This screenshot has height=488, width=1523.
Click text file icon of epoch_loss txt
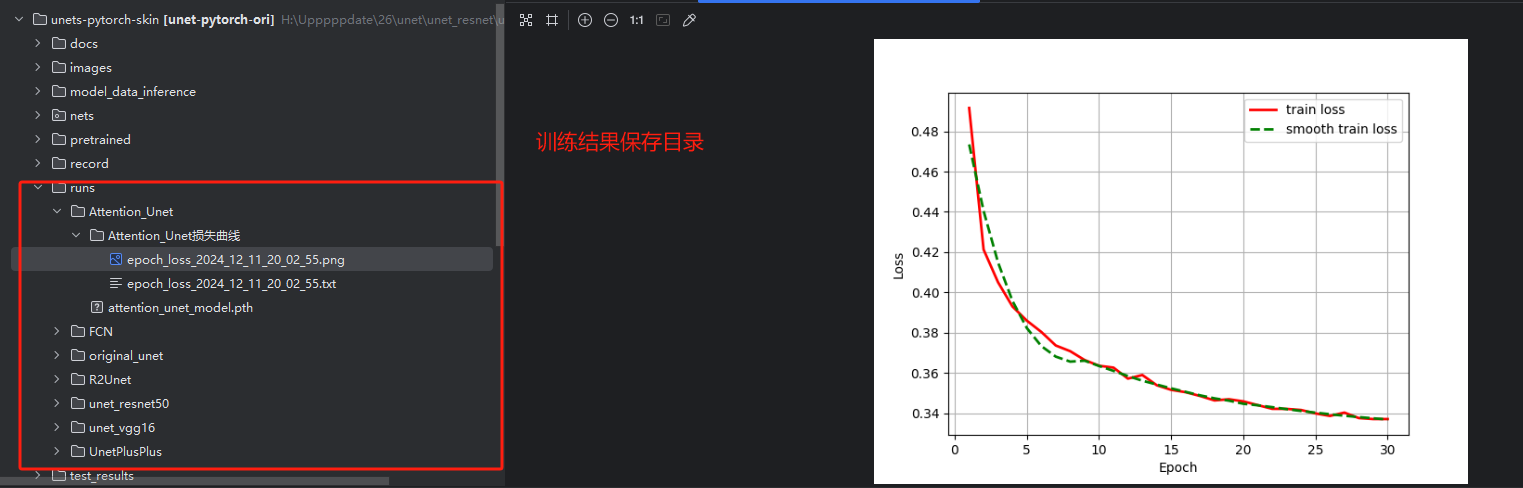point(116,283)
